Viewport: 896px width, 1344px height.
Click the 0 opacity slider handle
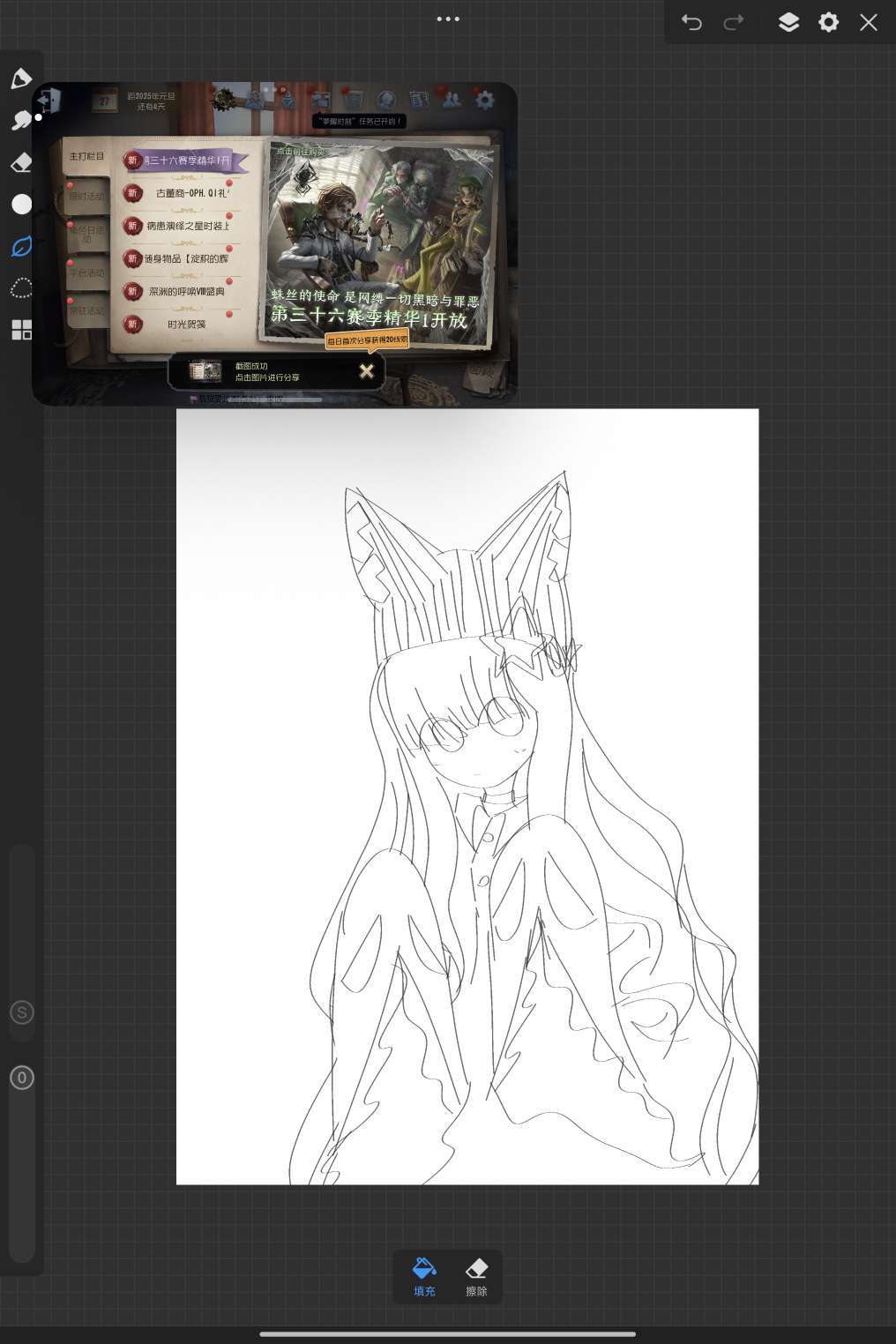pyautogui.click(x=22, y=1078)
